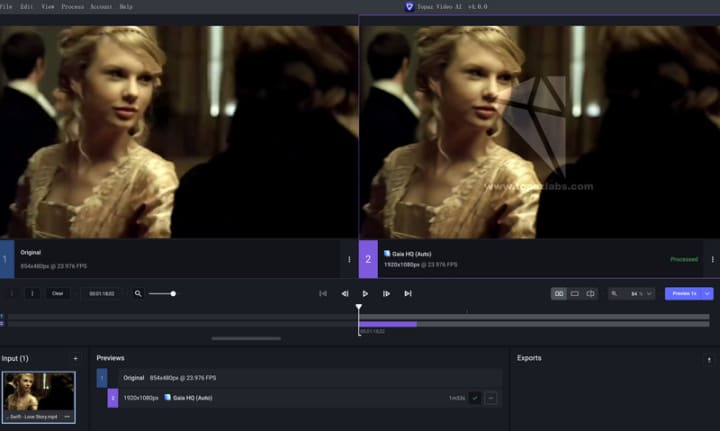Click the Previews panel heading
The height and width of the screenshot is (431, 720).
pyautogui.click(x=110, y=358)
